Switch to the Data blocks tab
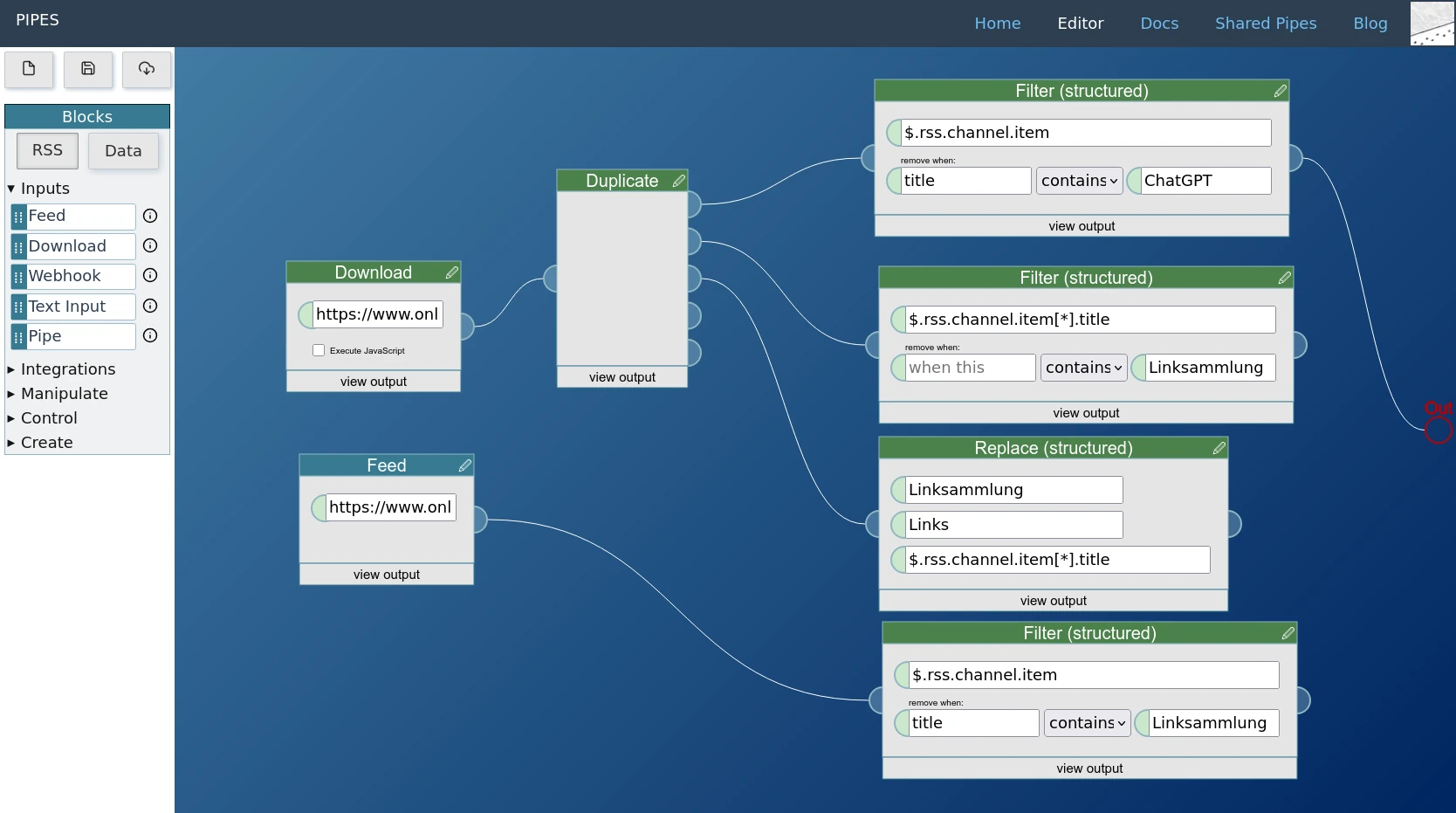Screen dimensions: 1456x813 123,151
